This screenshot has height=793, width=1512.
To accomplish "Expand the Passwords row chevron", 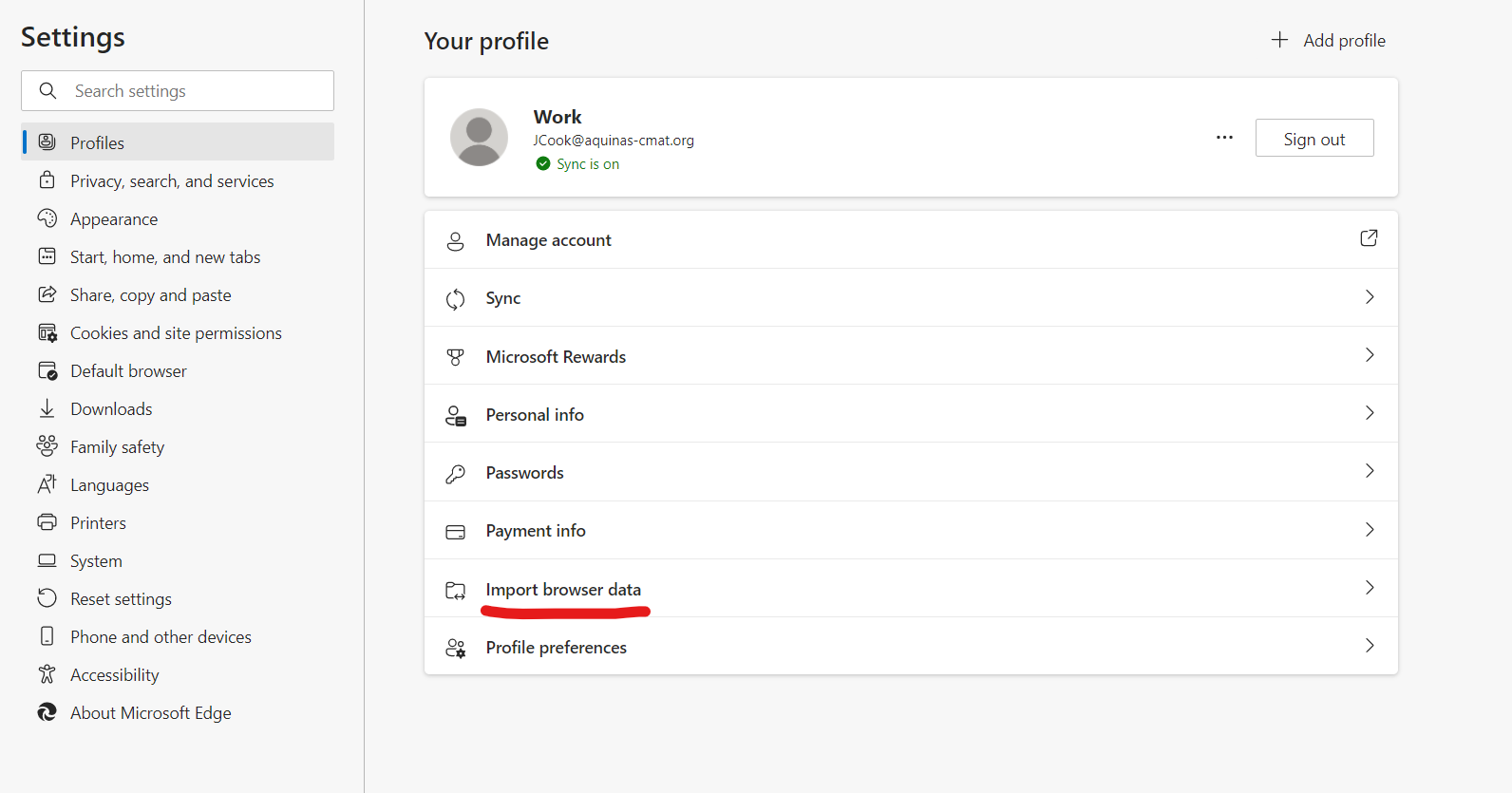I will 1370,471.
